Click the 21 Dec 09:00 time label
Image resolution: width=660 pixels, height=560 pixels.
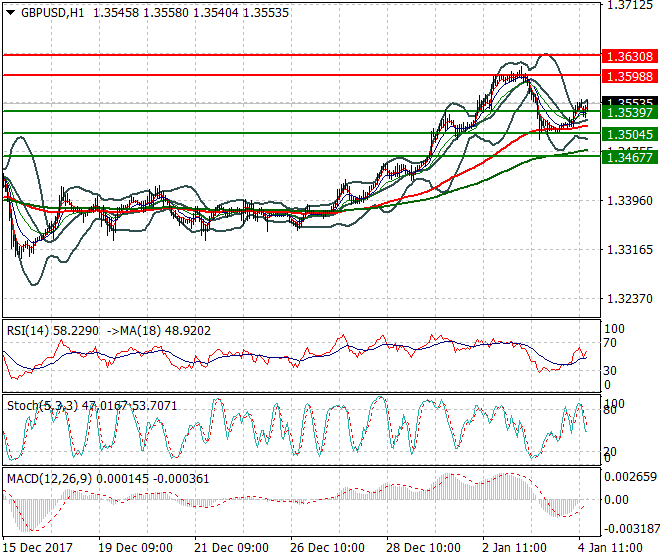click(x=232, y=548)
